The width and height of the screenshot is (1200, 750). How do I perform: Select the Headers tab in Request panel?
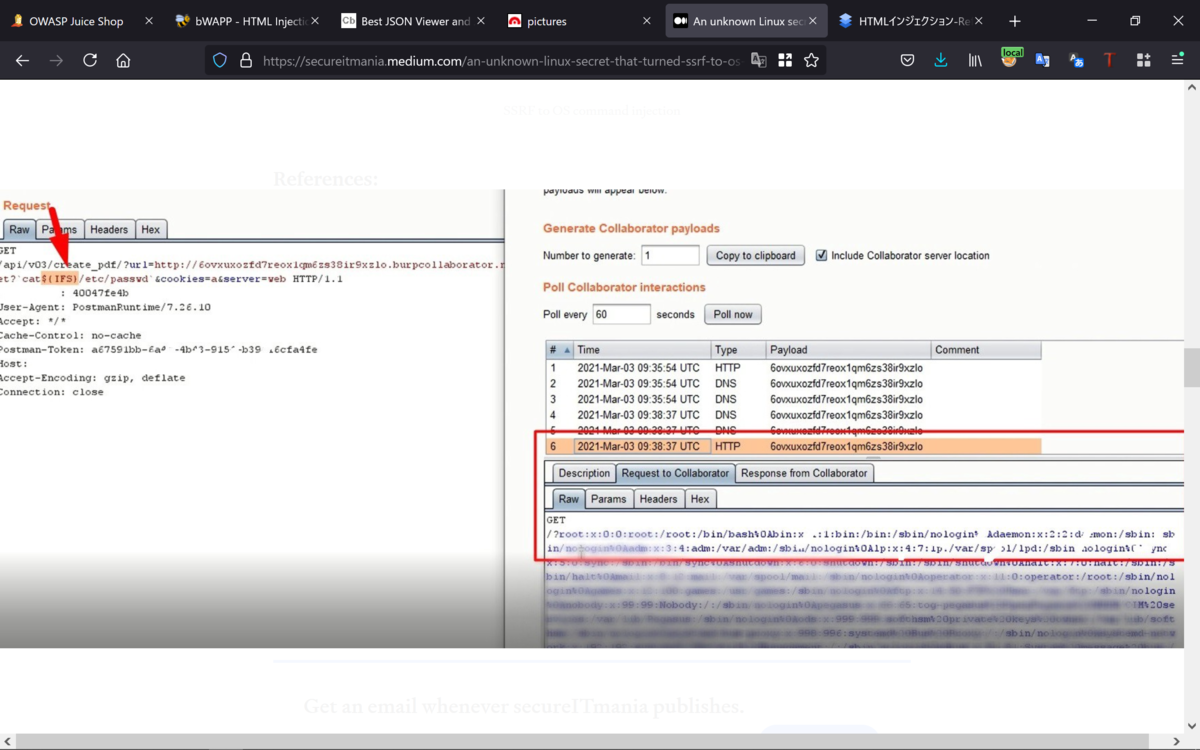(109, 229)
